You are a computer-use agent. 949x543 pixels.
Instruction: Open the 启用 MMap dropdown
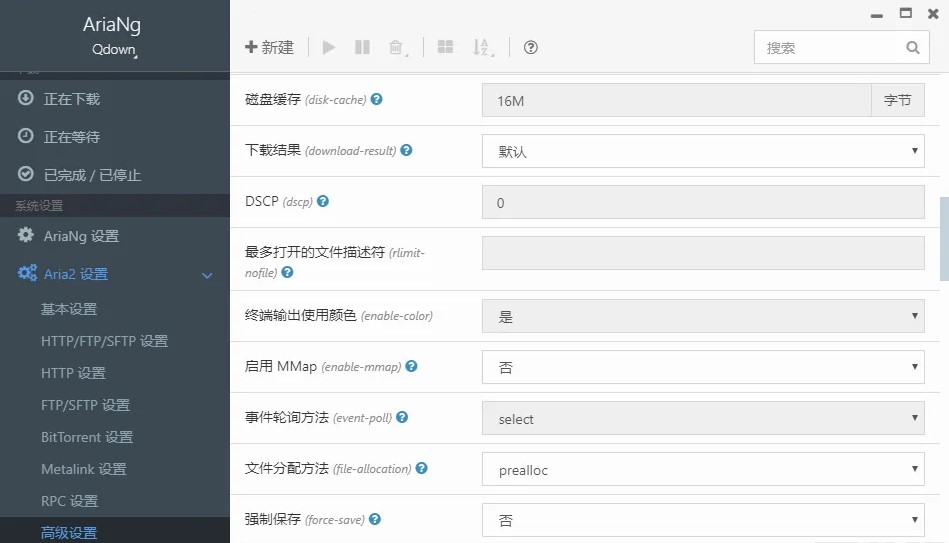pyautogui.click(x=702, y=367)
